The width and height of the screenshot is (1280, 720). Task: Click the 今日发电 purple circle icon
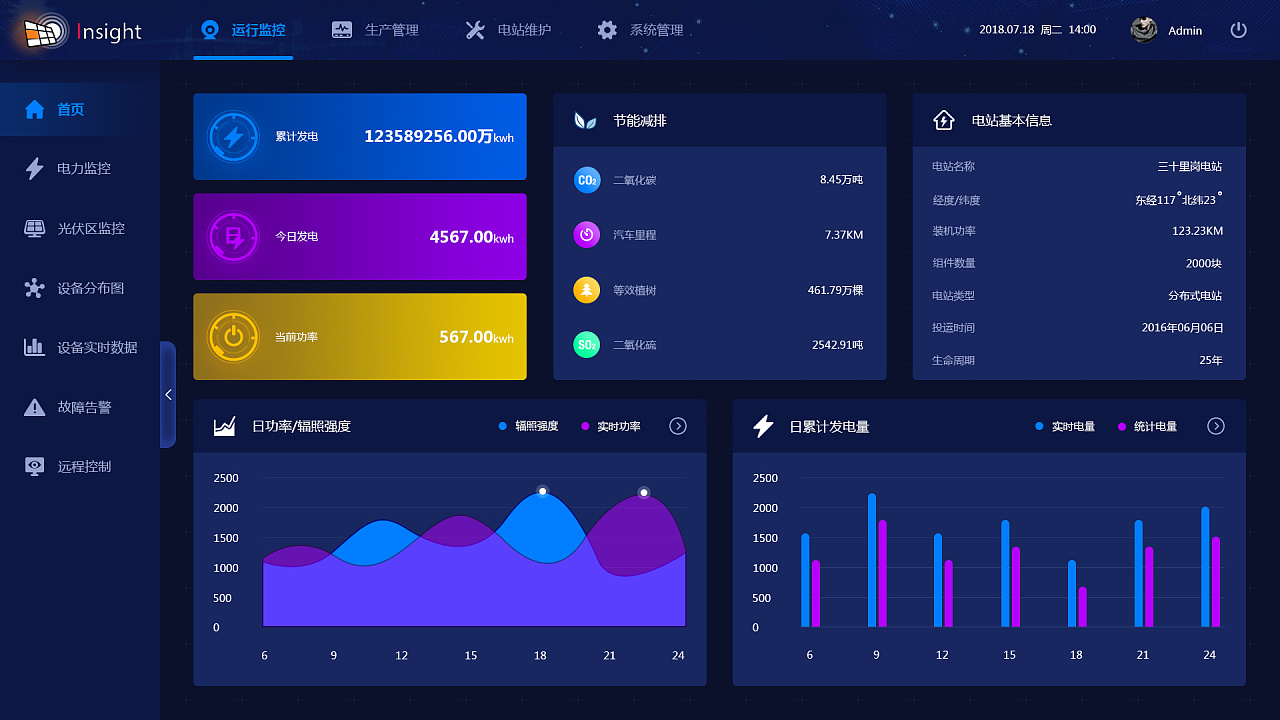tap(233, 237)
